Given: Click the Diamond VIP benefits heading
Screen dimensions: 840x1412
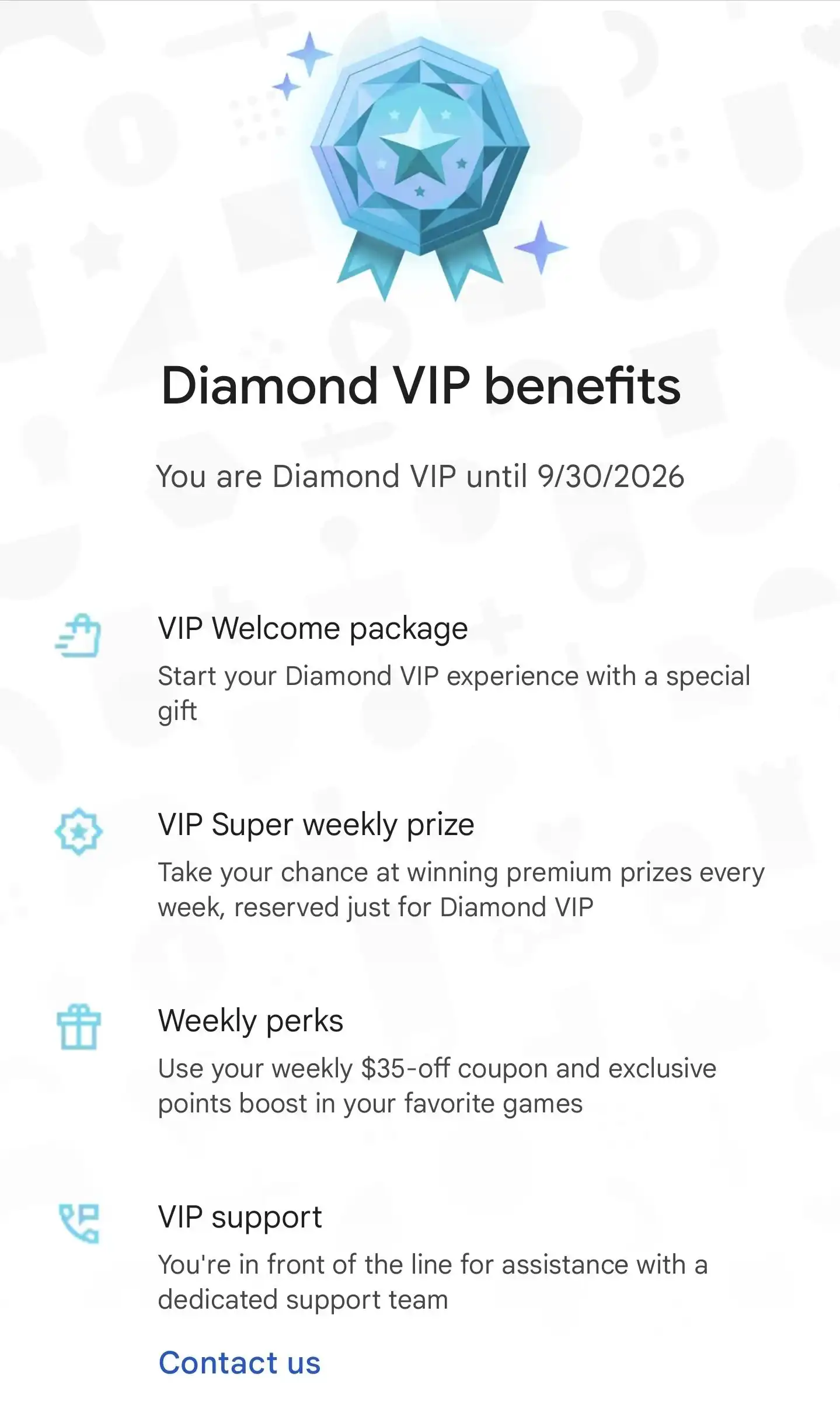Looking at the screenshot, I should tap(421, 386).
